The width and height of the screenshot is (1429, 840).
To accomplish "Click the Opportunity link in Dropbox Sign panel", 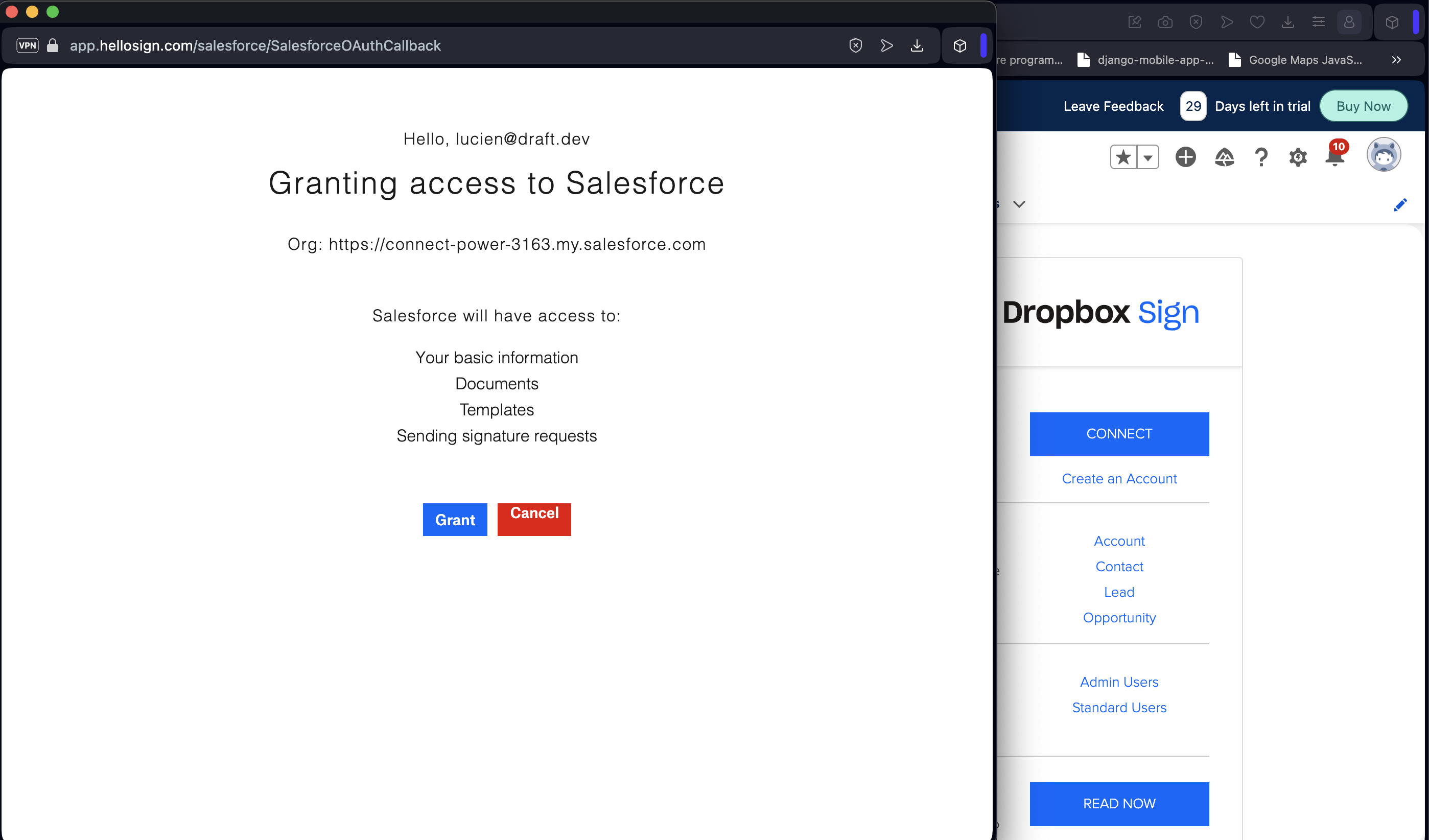I will pos(1119,618).
